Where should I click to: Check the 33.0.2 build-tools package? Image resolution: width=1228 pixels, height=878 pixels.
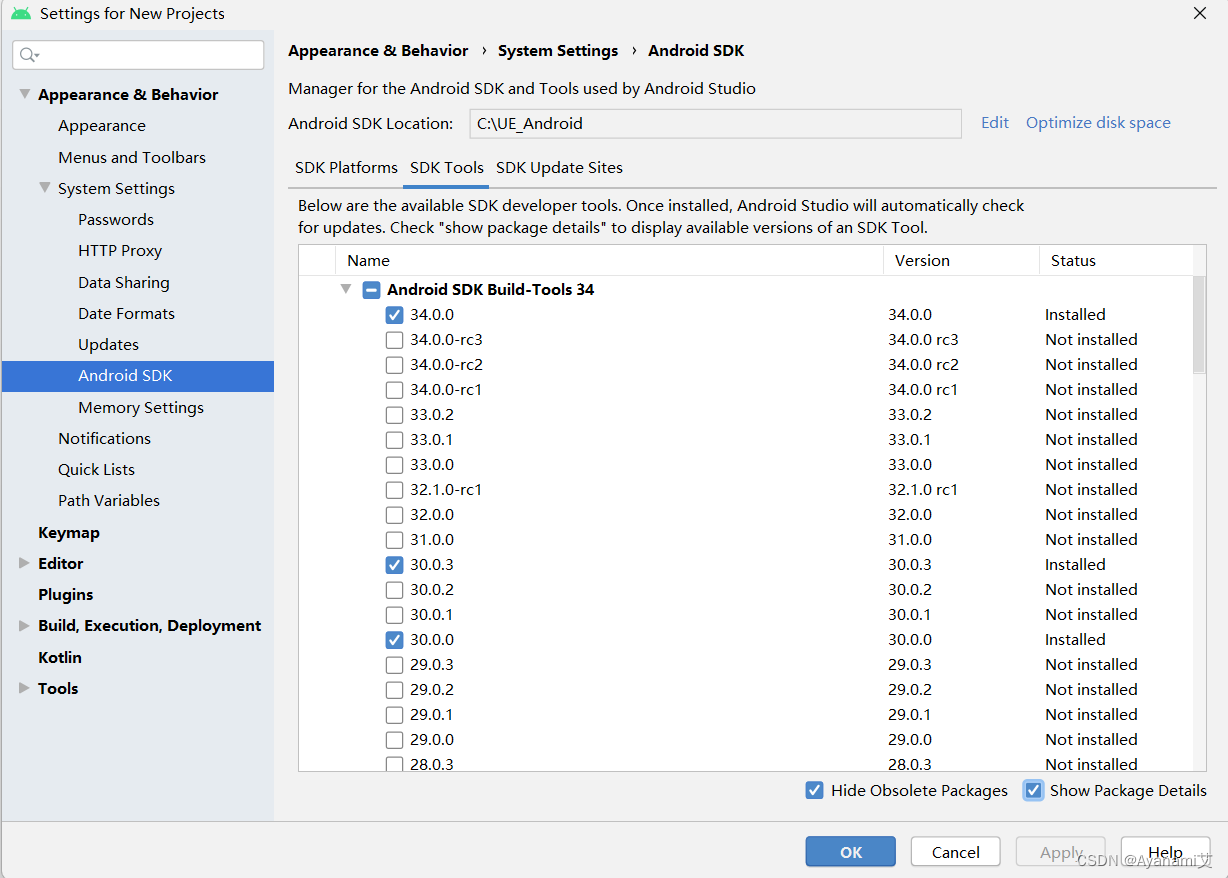pyautogui.click(x=394, y=415)
